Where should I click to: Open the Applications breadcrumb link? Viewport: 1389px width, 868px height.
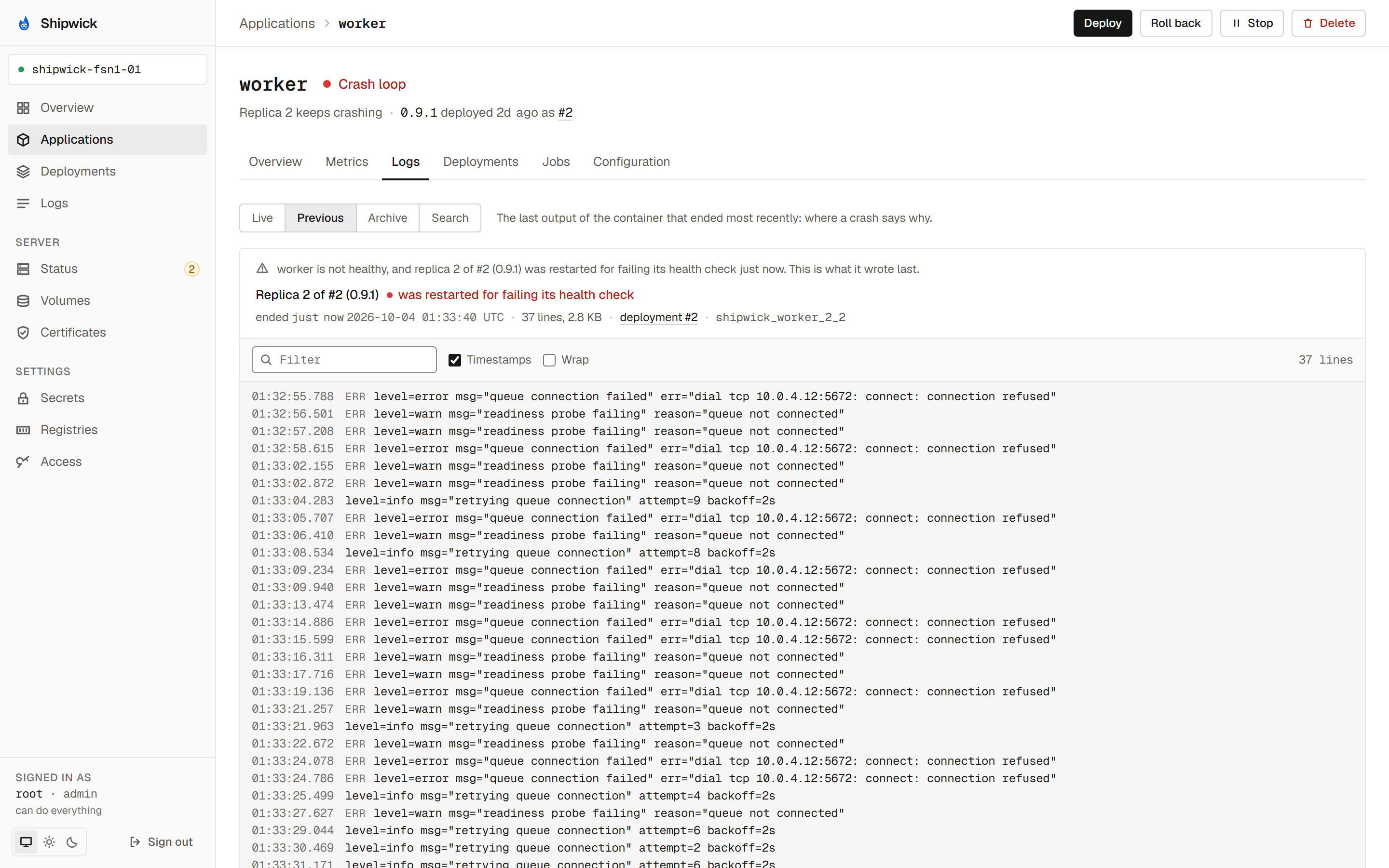click(277, 23)
